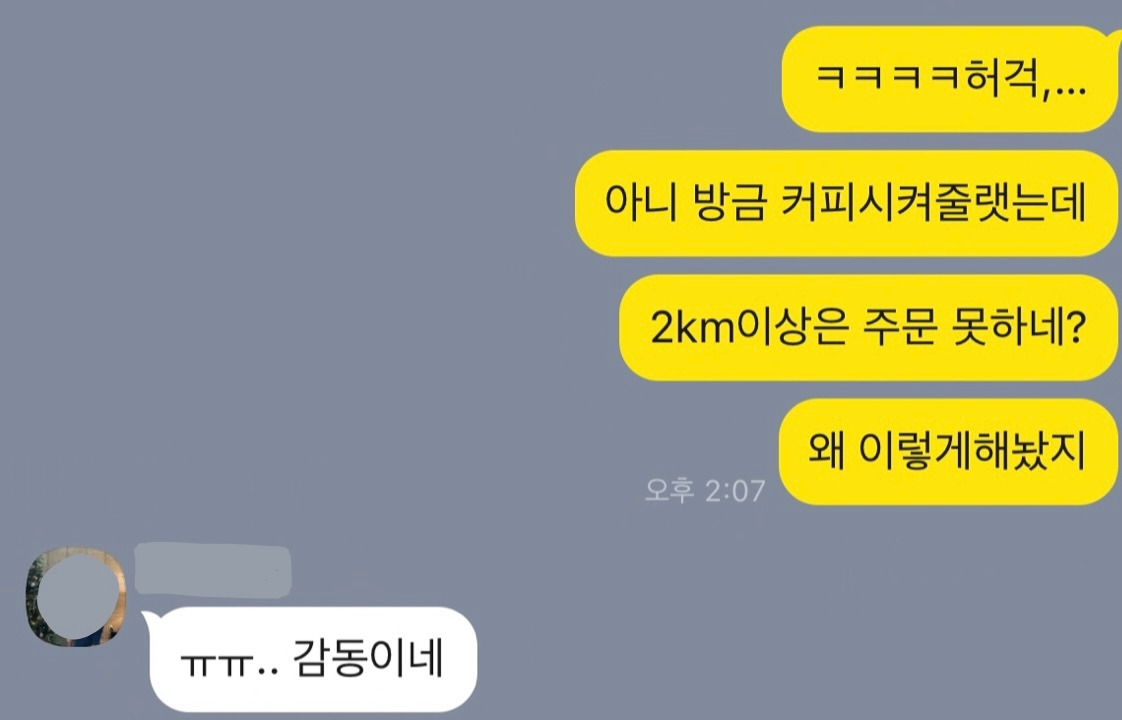Click the word '아니' in the second bubble
The height and width of the screenshot is (720, 1122).
(x=640, y=203)
